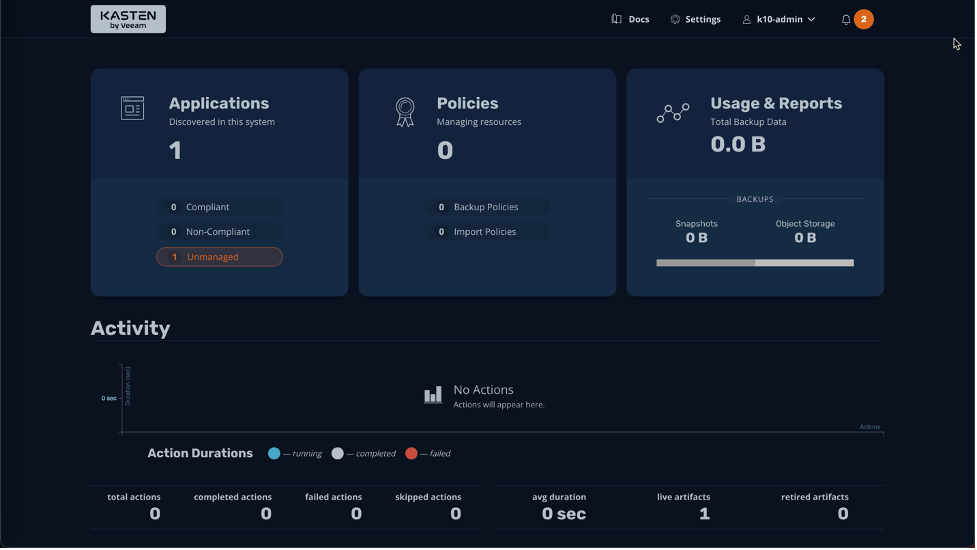Click the applications count 1
The width and height of the screenshot is (977, 550).
176,151
